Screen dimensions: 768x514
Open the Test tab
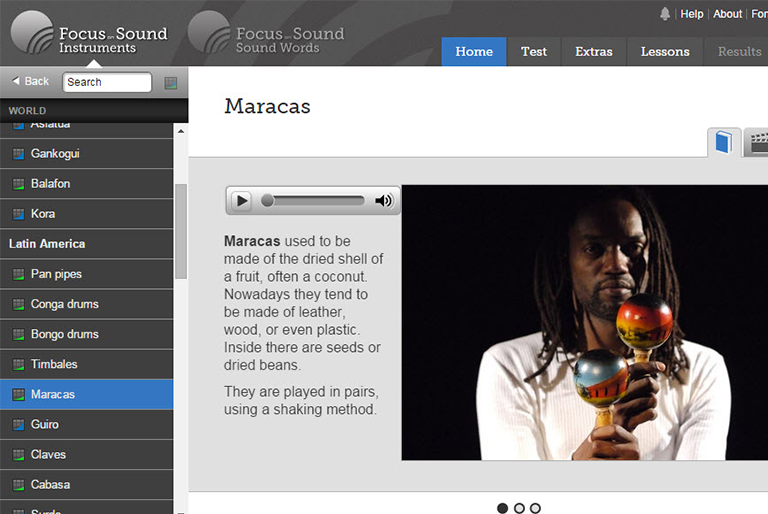point(534,52)
